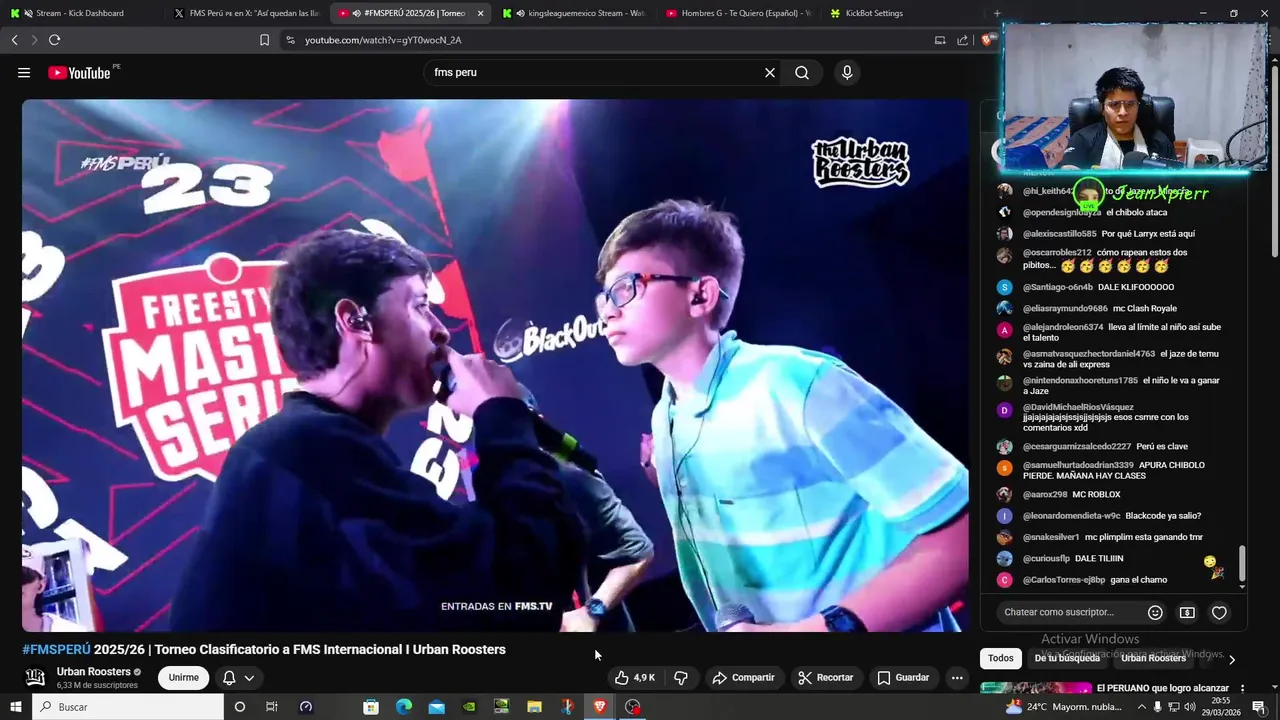This screenshot has height=720, width=1280.
Task: Dislike the video with thumbs down
Action: click(681, 678)
